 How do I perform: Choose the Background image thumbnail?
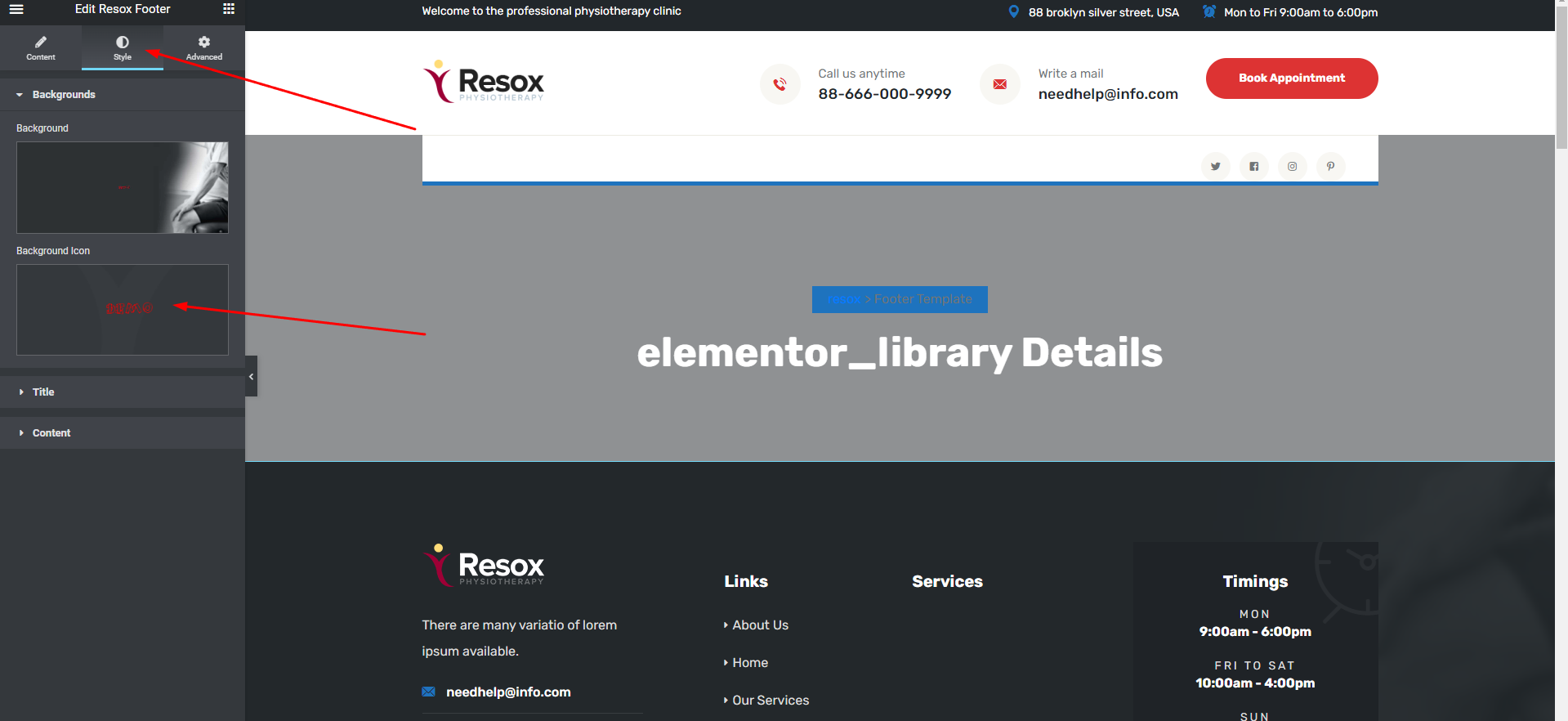coord(123,187)
